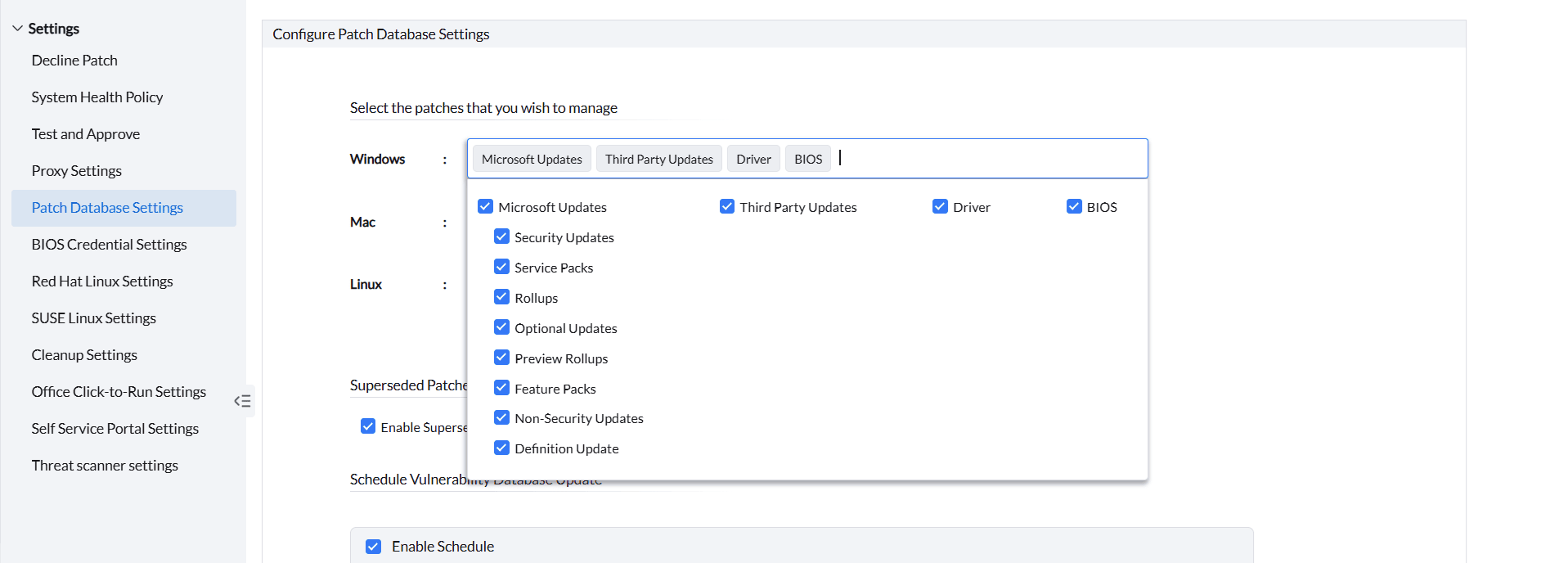Uncheck Third Party Updates checkbox
The image size is (1568, 563).
pyautogui.click(x=726, y=206)
